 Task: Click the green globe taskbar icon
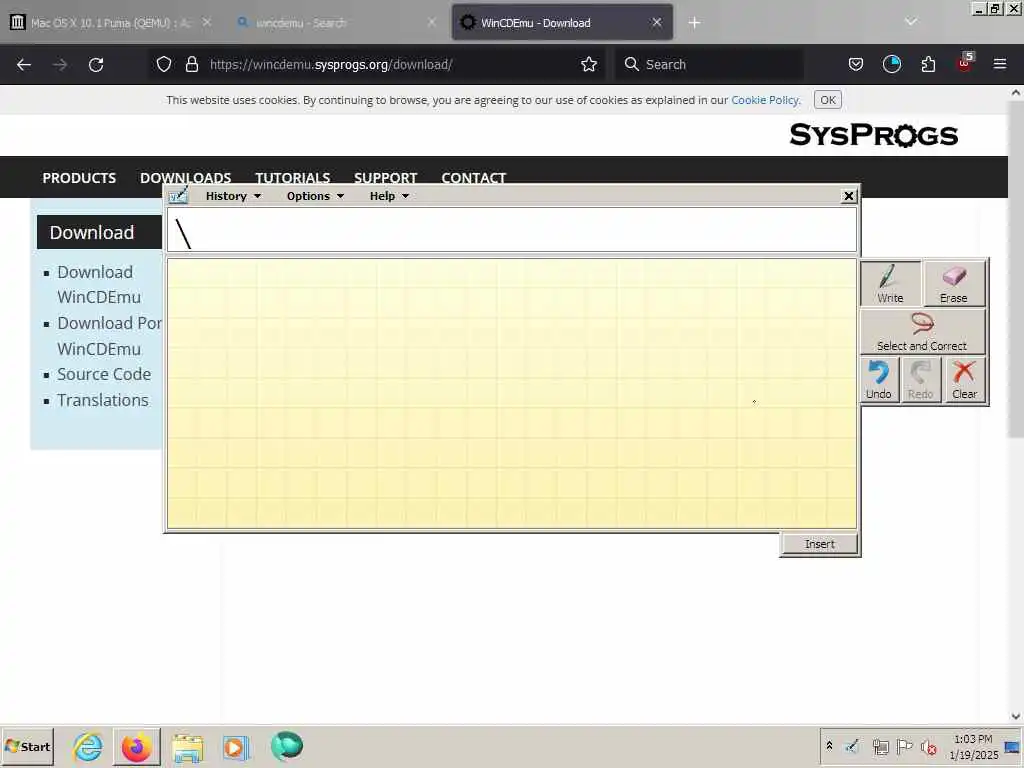coord(287,746)
